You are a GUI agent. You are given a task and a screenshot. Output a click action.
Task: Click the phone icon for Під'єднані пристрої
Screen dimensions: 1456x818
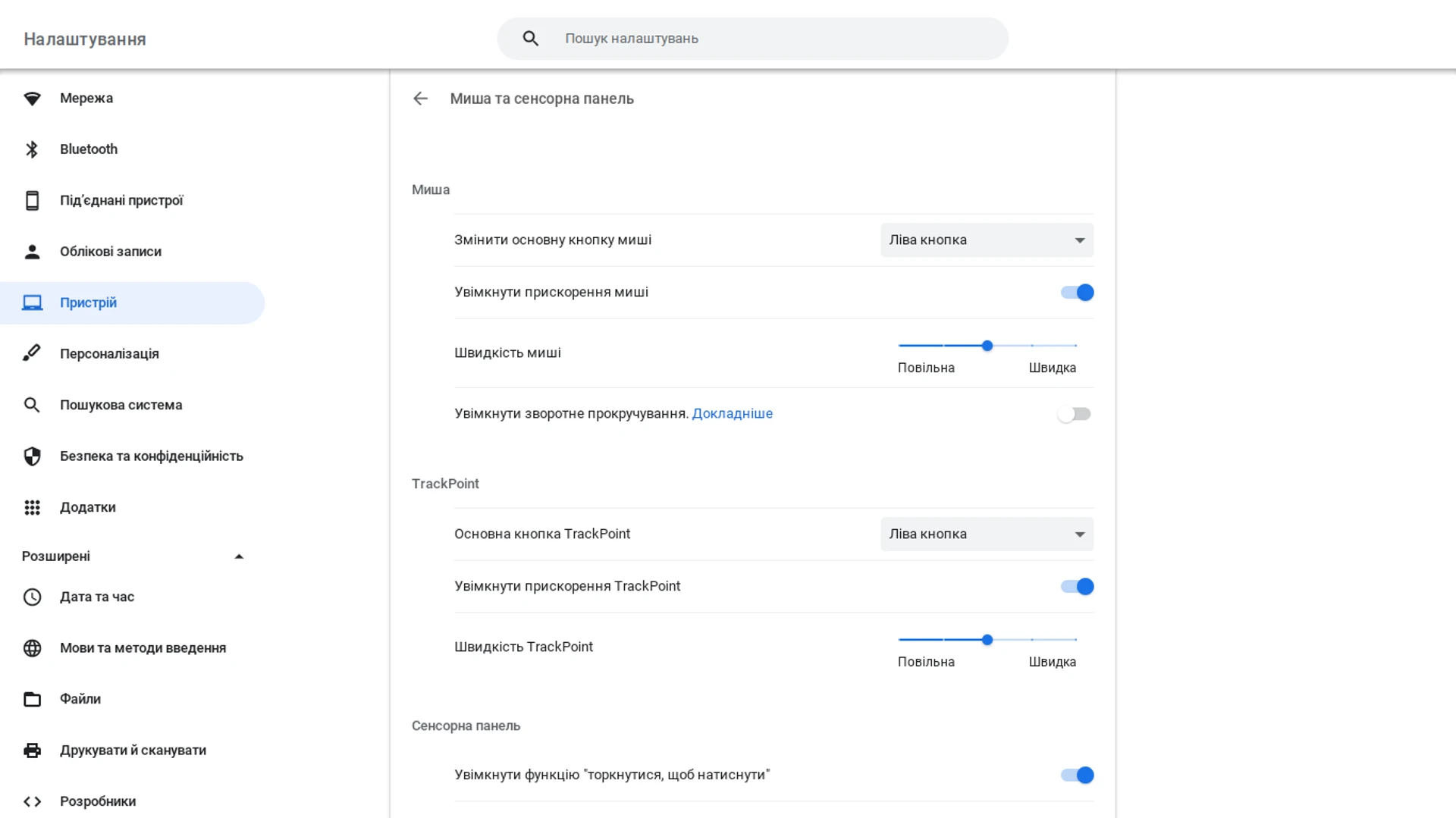click(32, 201)
